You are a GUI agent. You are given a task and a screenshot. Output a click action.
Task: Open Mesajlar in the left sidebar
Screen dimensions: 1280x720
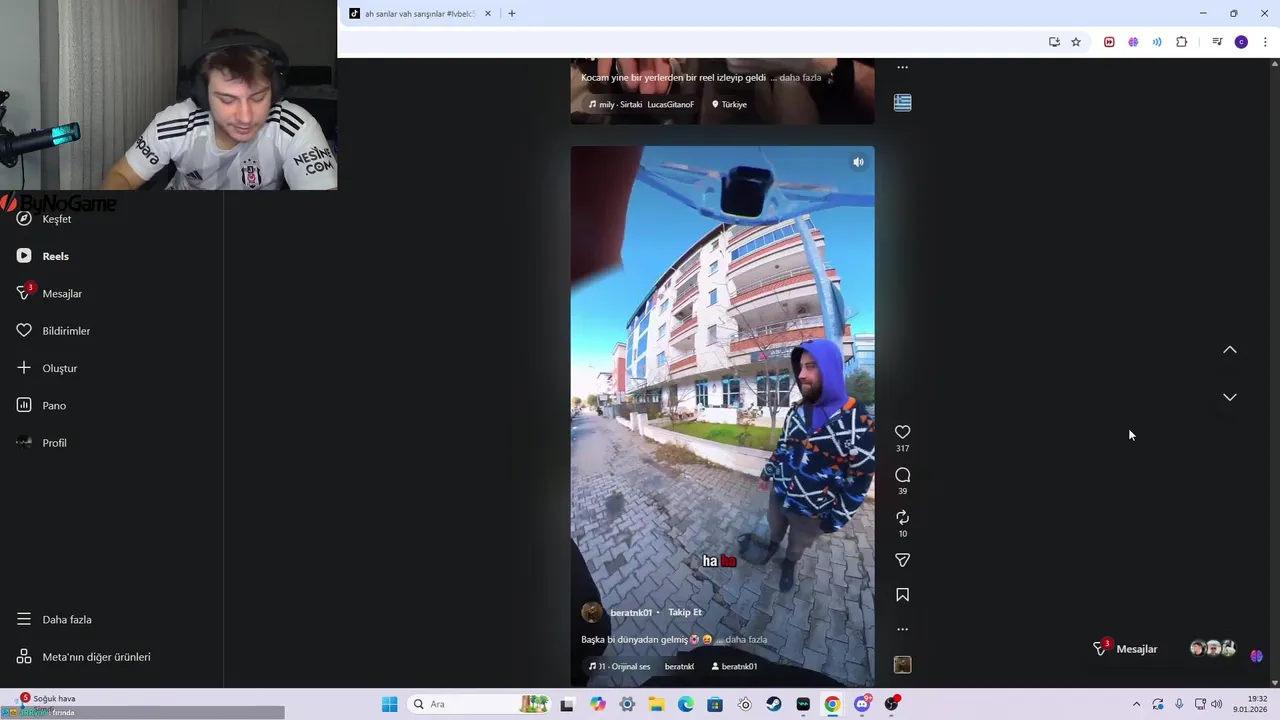pyautogui.click(x=50, y=293)
